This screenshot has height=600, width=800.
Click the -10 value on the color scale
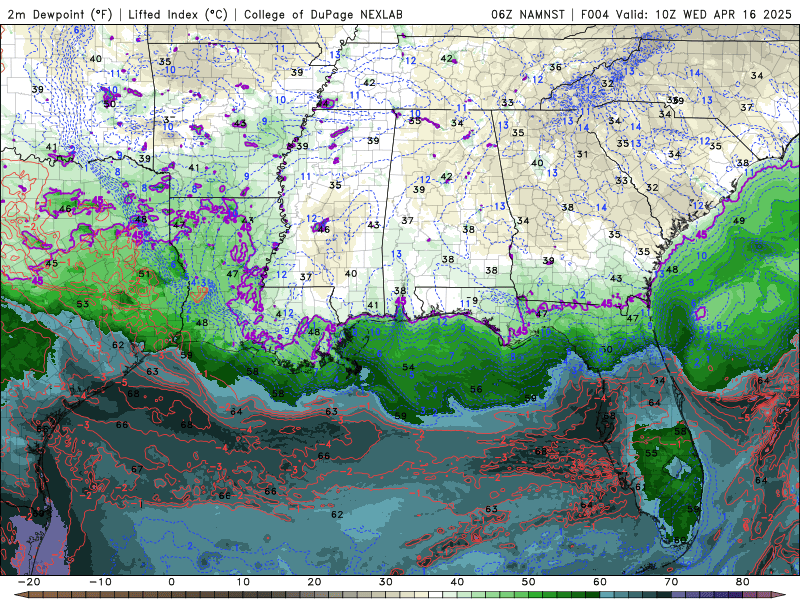pyautogui.click(x=100, y=582)
